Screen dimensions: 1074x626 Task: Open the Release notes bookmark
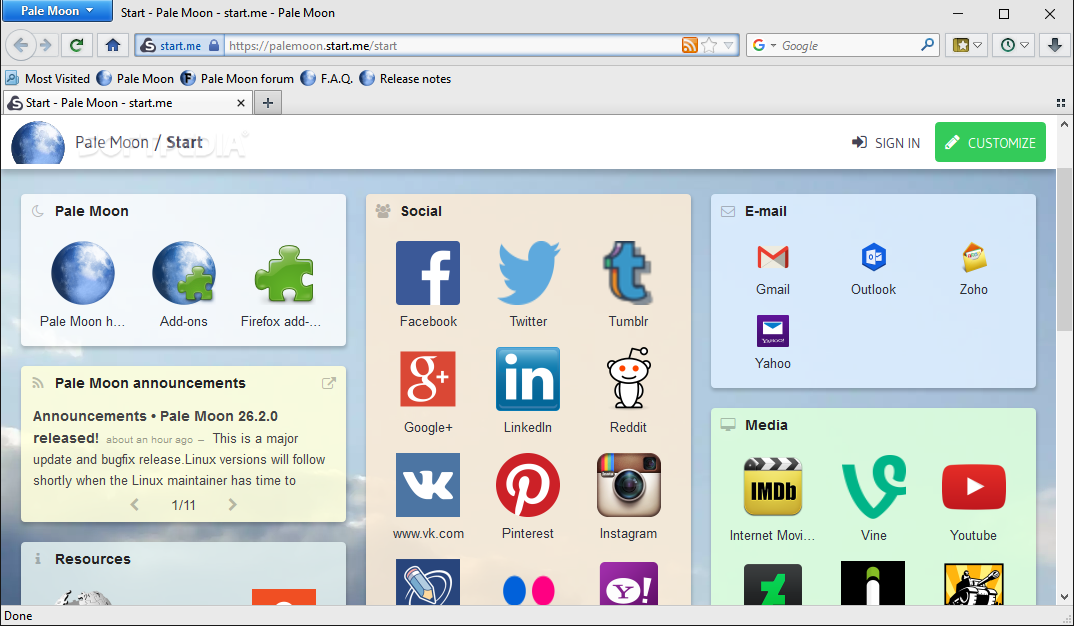coord(405,79)
